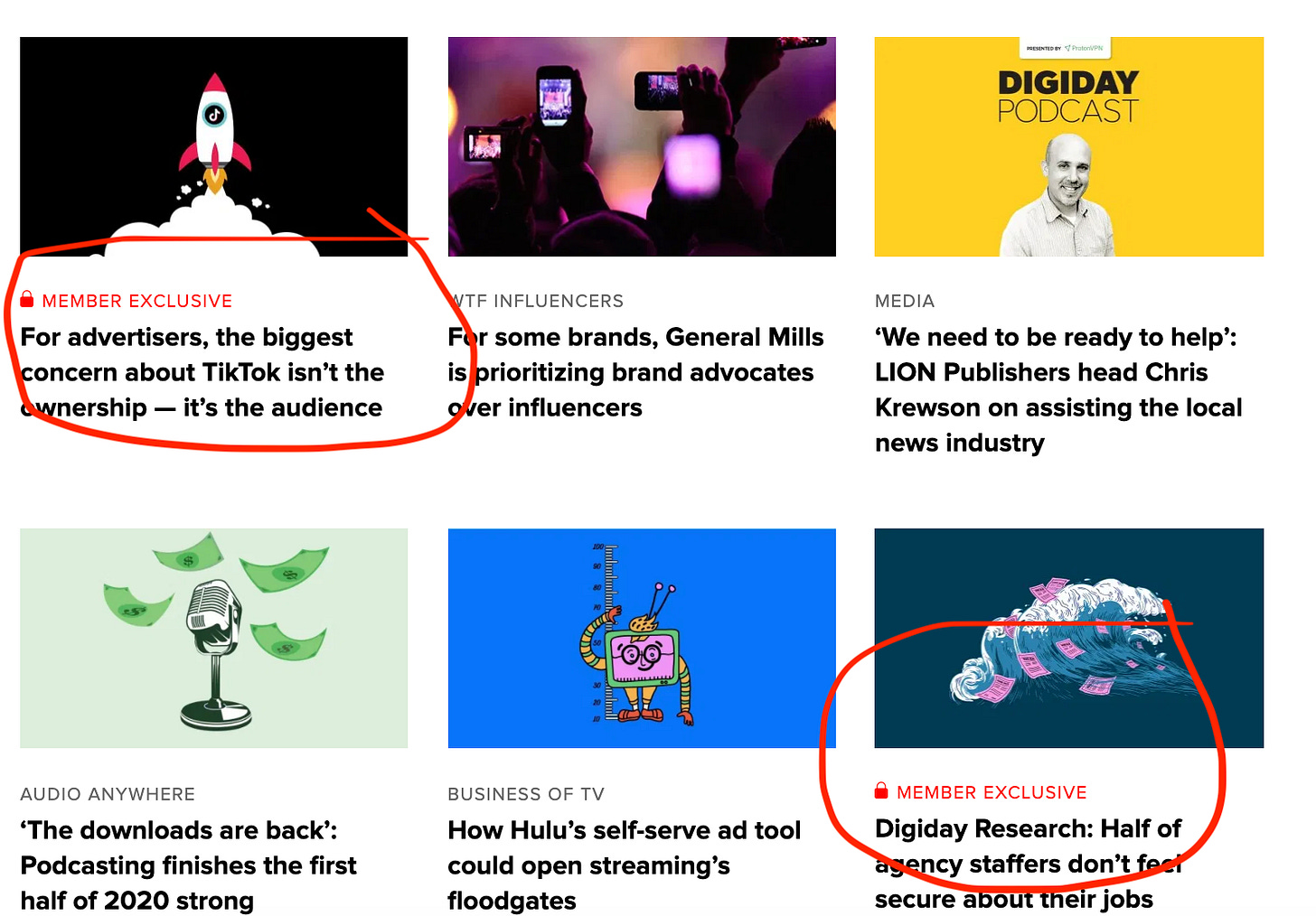Click the AUDIO ANYWHERE category label
The height and width of the screenshot is (916, 1316).
[x=108, y=794]
